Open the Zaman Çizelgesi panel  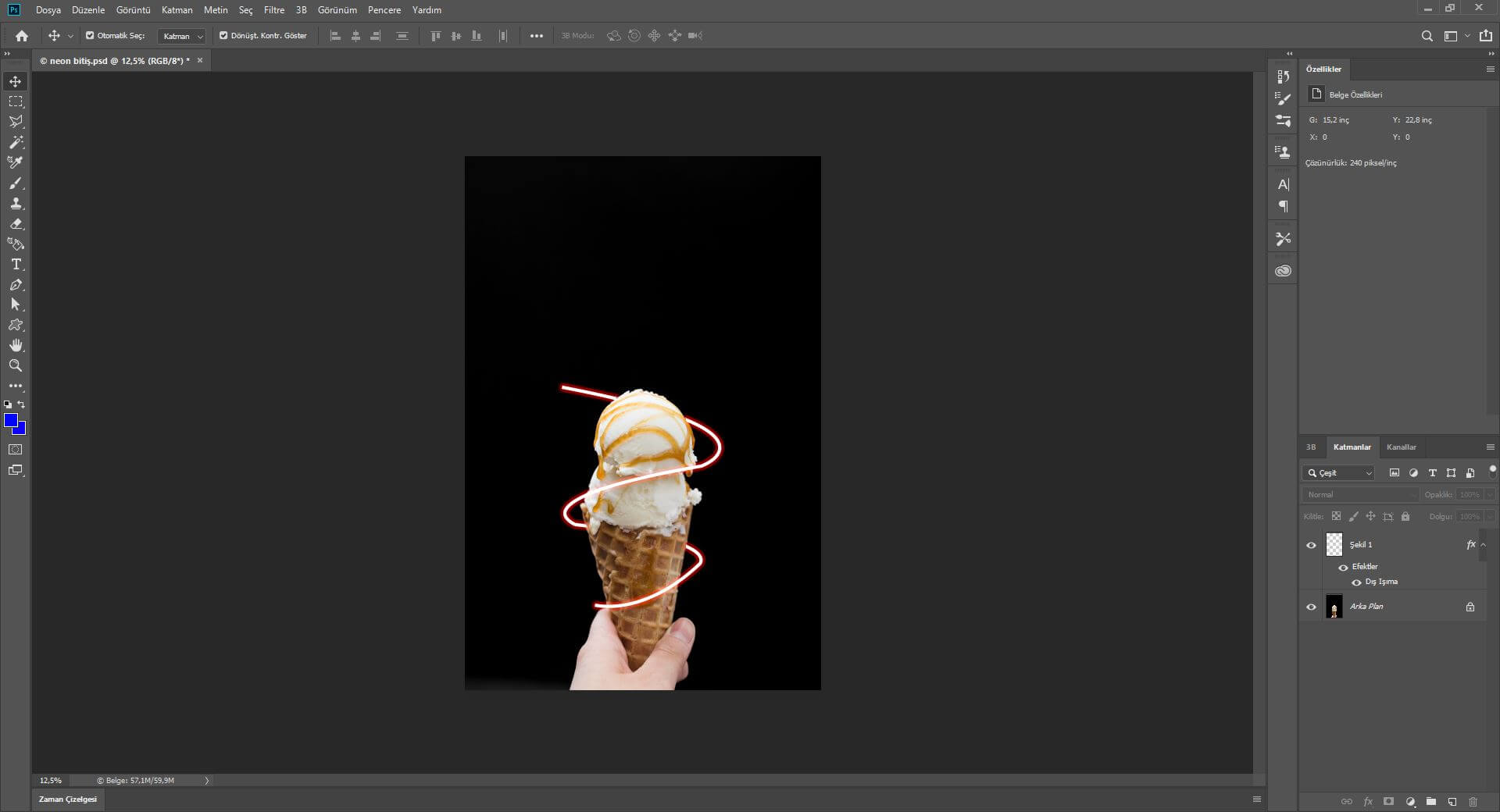68,800
